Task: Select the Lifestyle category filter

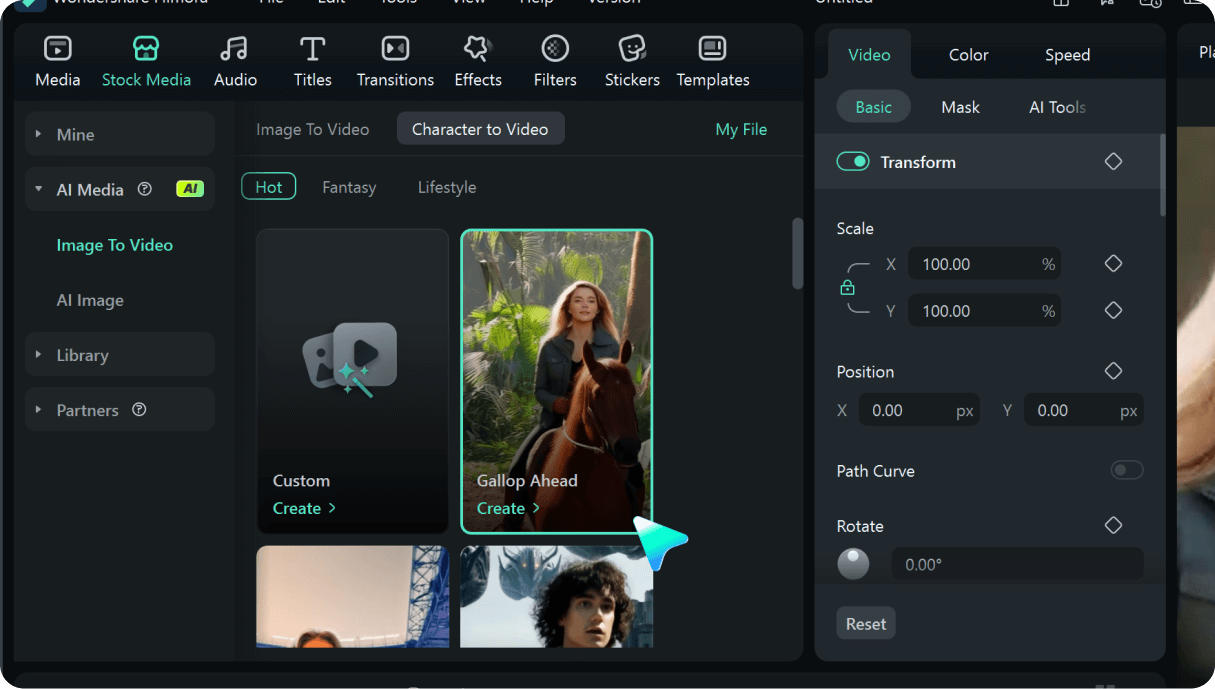Action: [x=447, y=187]
